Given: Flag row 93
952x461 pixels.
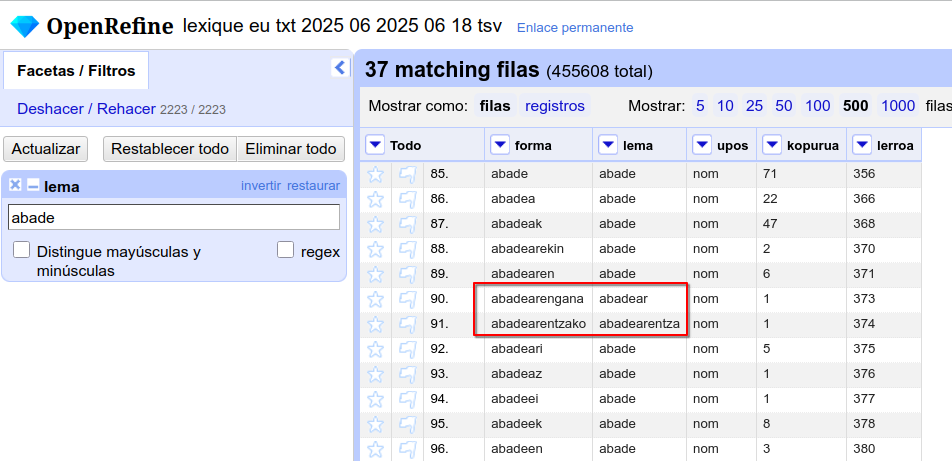Looking at the screenshot, I should point(408,374).
